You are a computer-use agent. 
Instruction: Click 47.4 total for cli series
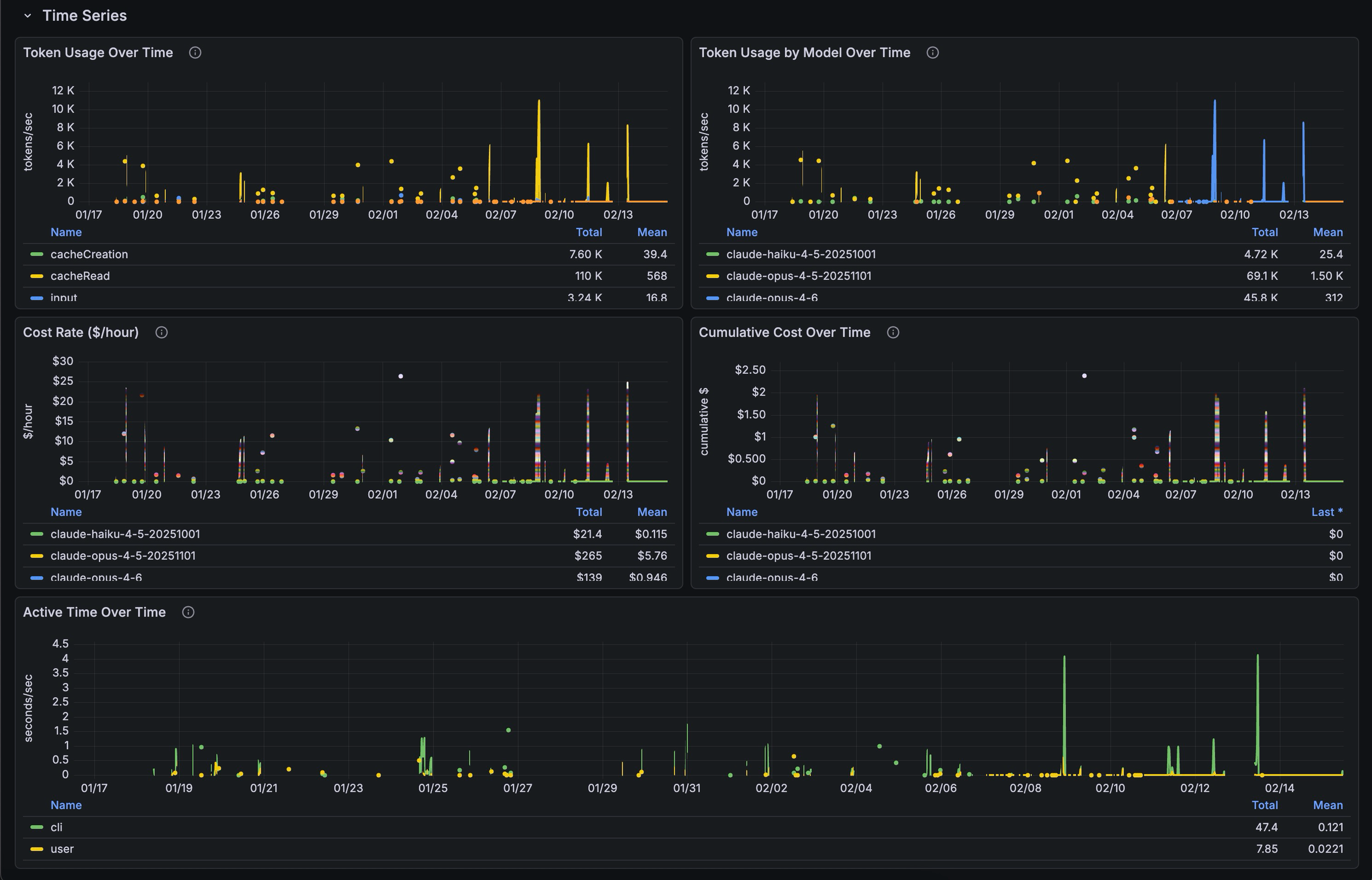1266,827
